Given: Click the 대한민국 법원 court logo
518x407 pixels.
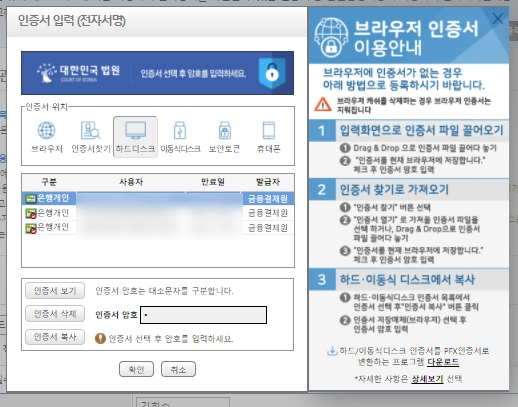Looking at the screenshot, I should [x=79, y=72].
